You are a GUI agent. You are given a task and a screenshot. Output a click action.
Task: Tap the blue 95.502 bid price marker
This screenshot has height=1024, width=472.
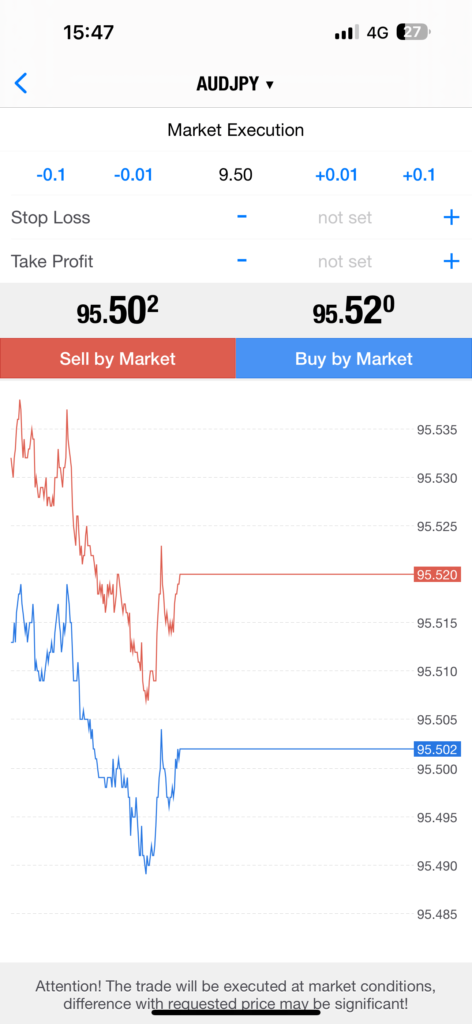437,749
